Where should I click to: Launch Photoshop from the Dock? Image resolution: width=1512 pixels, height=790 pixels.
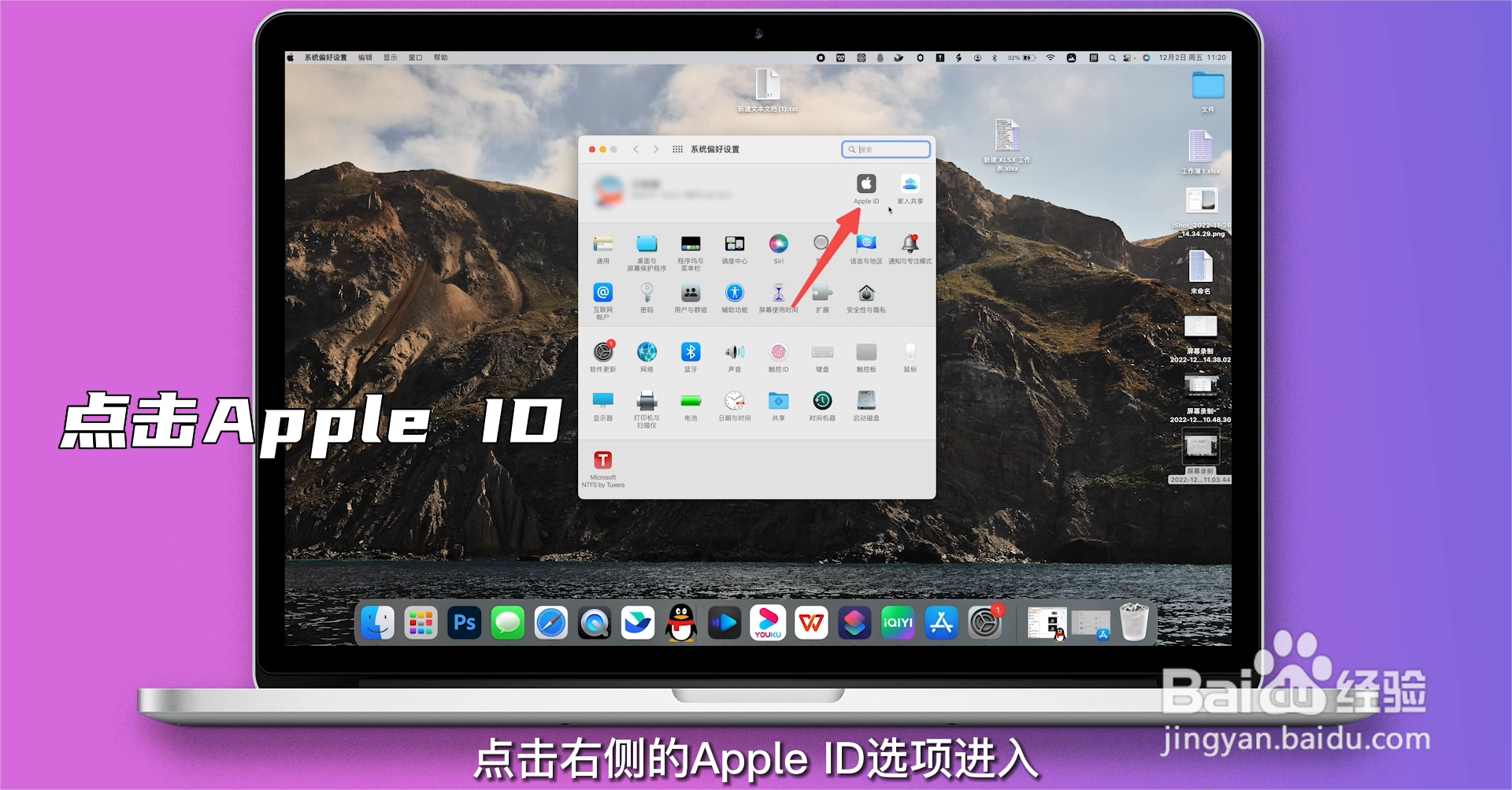tap(465, 623)
